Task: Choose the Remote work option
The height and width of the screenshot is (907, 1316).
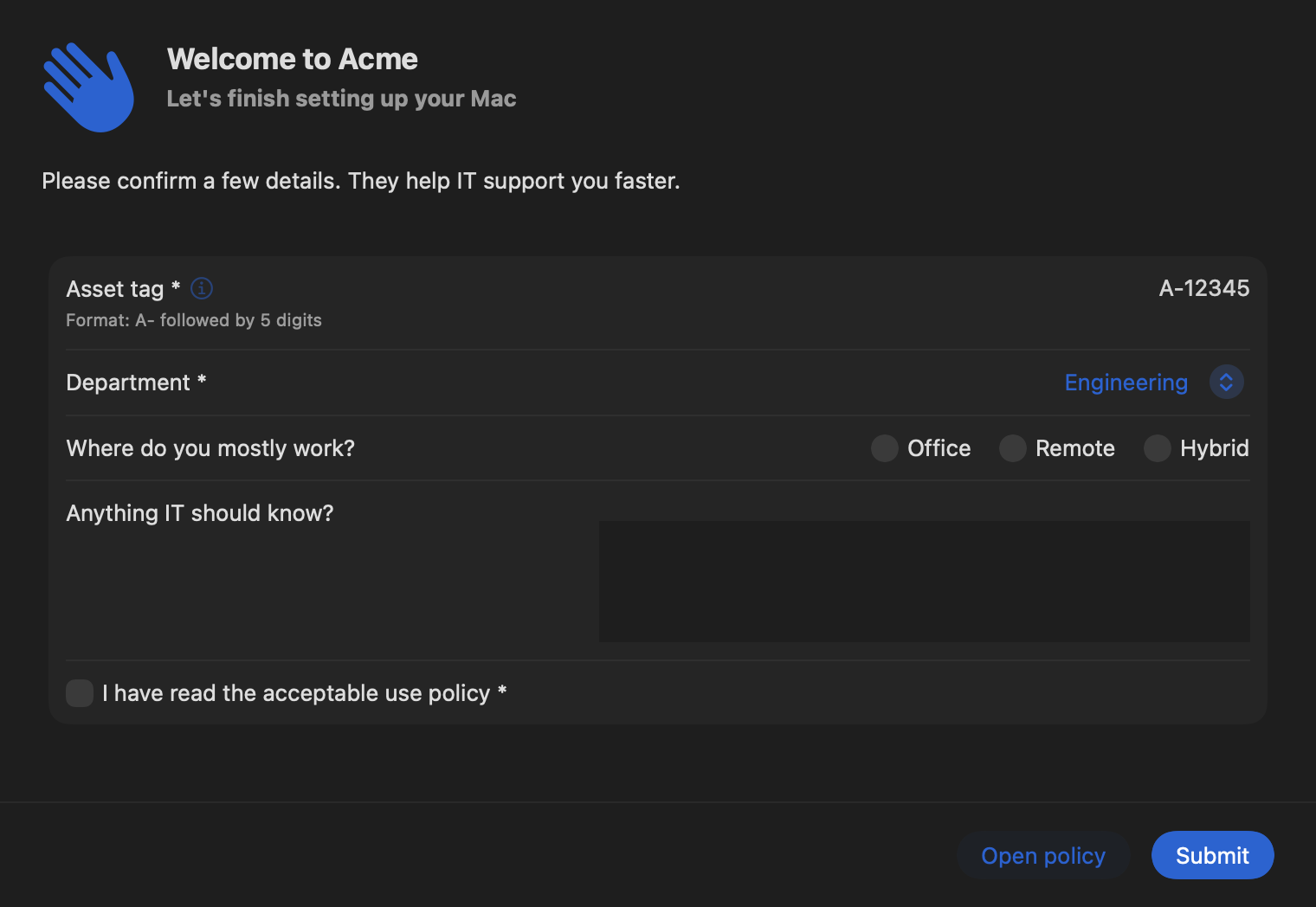Action: 1012,448
